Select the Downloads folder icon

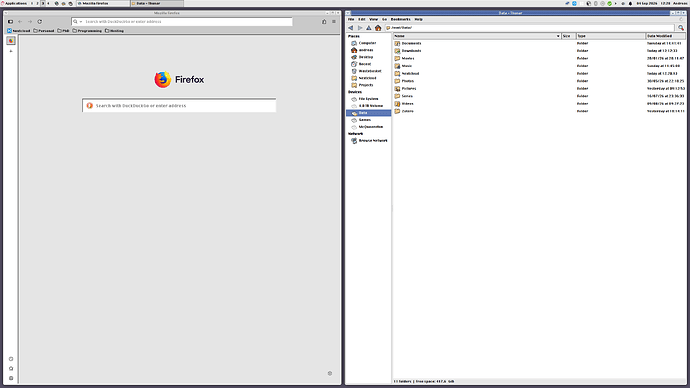pos(397,51)
